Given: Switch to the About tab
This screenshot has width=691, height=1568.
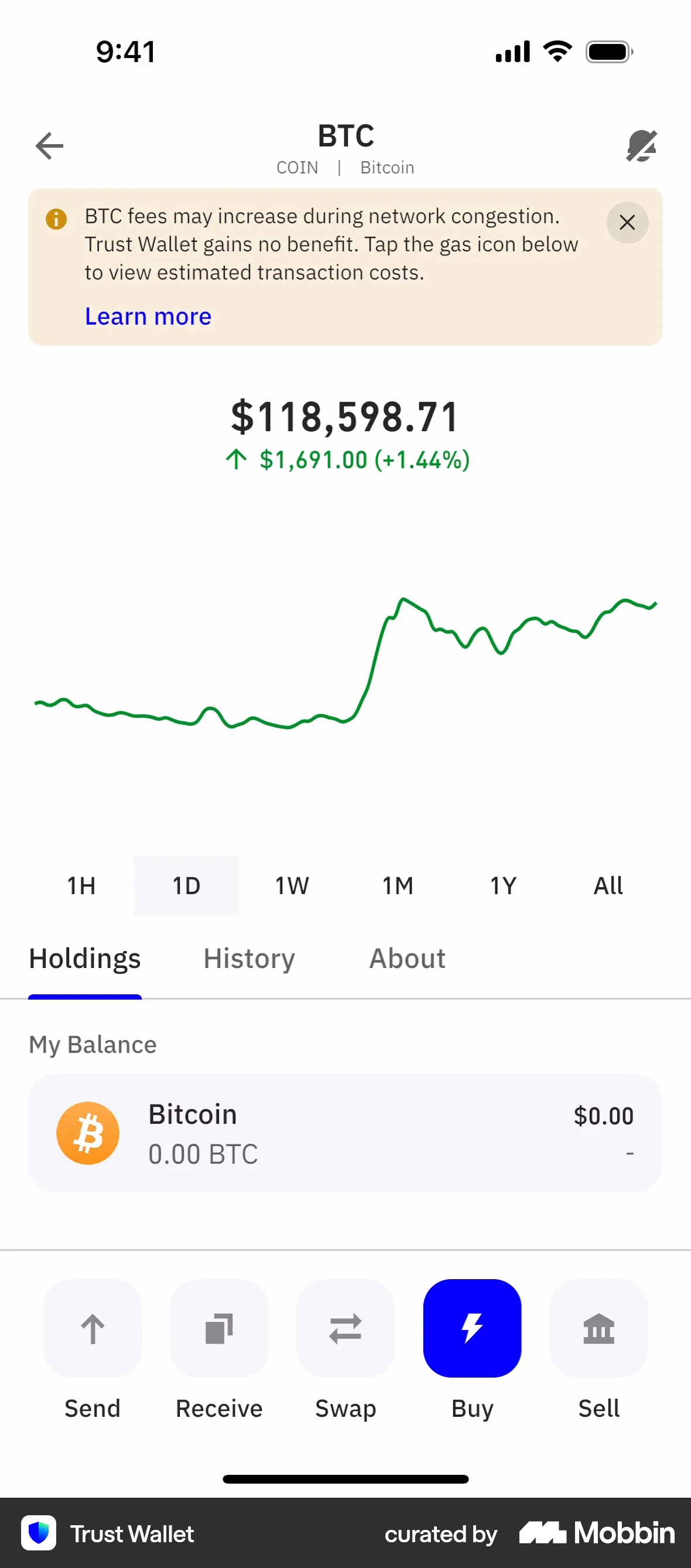Looking at the screenshot, I should point(407,959).
